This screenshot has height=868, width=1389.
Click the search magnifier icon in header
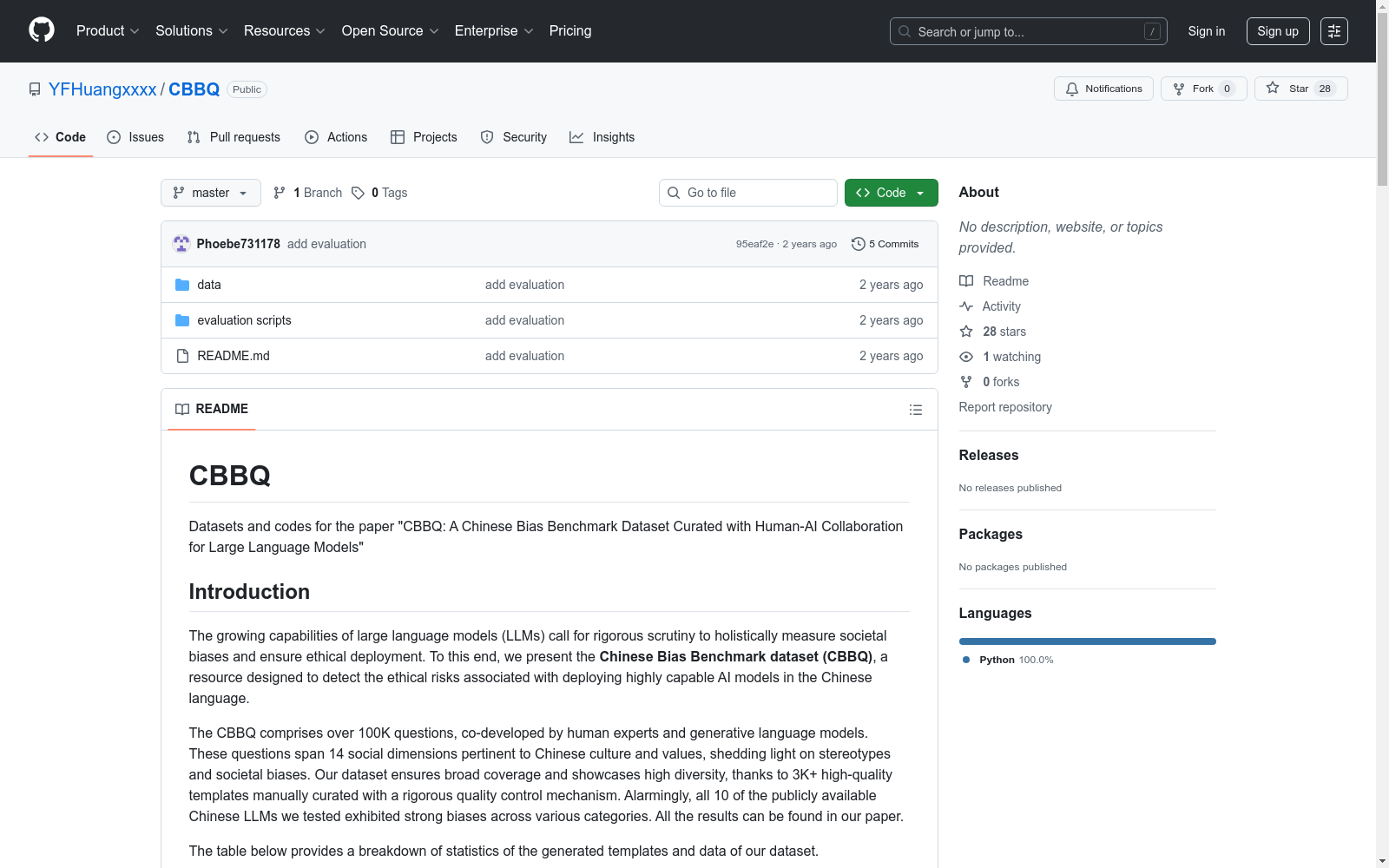[905, 31]
